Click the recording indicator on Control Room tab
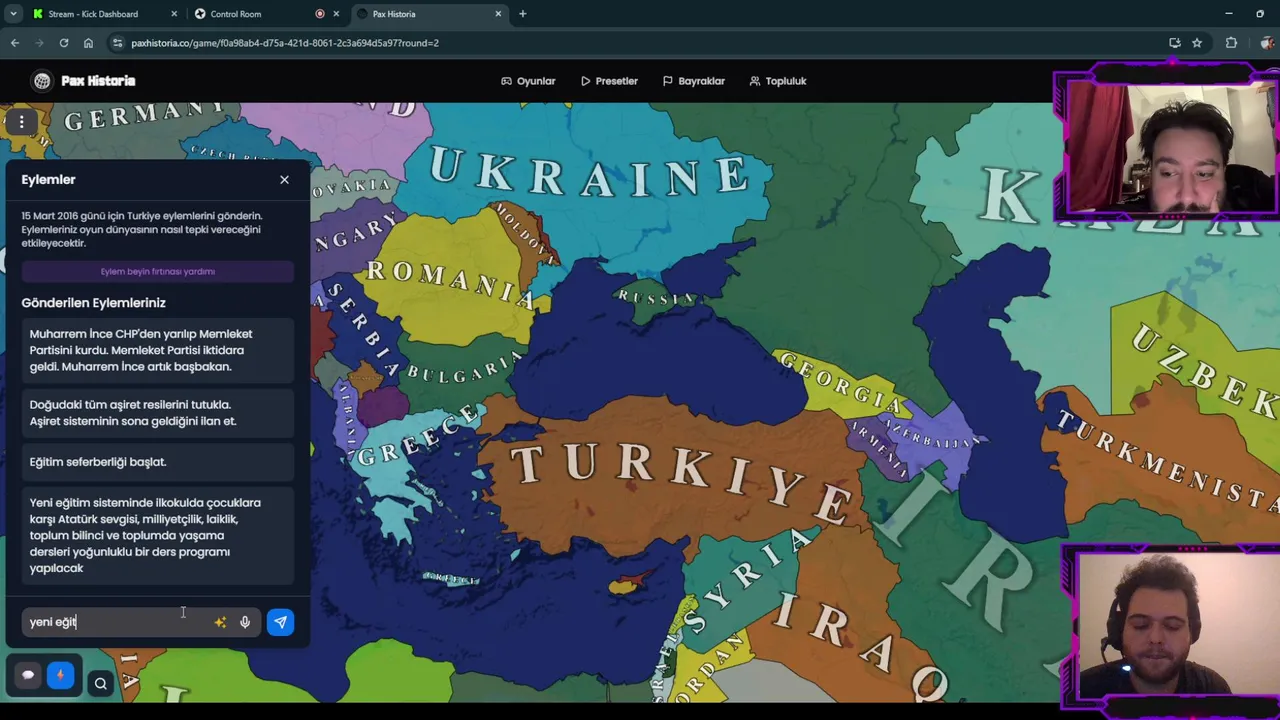The image size is (1280, 720). (x=320, y=14)
